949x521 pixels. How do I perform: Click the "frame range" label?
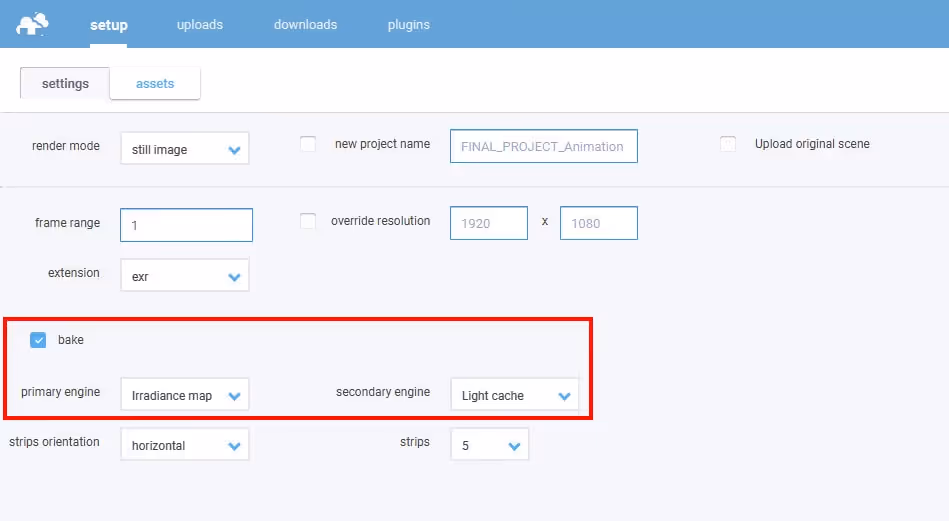tap(67, 223)
